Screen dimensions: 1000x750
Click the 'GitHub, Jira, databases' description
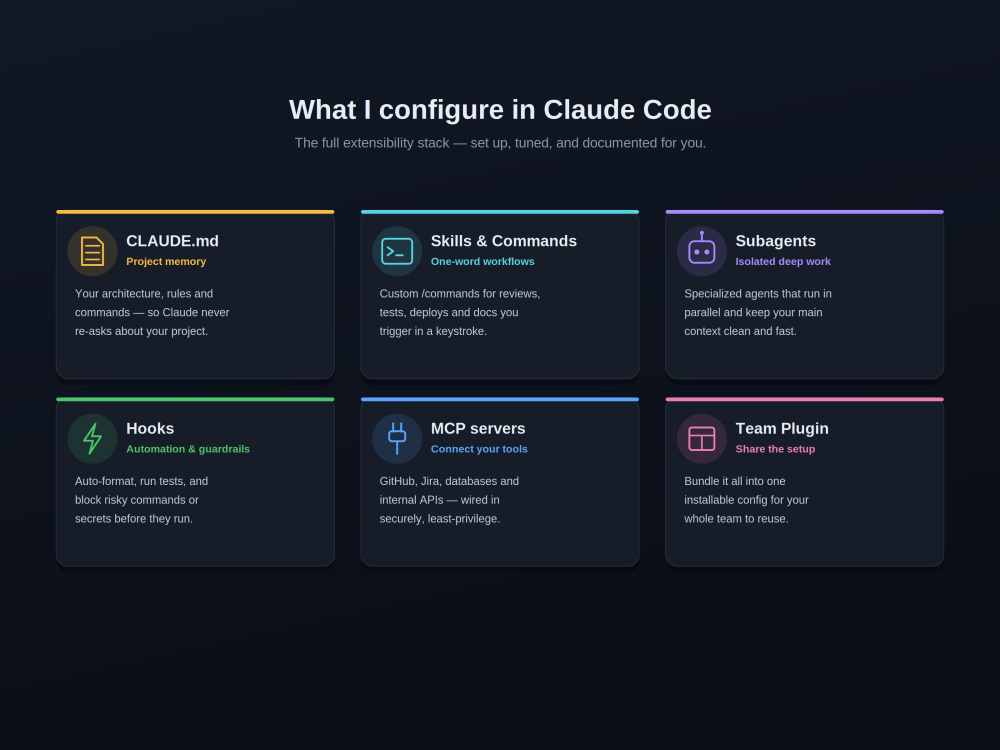[x=449, y=500]
